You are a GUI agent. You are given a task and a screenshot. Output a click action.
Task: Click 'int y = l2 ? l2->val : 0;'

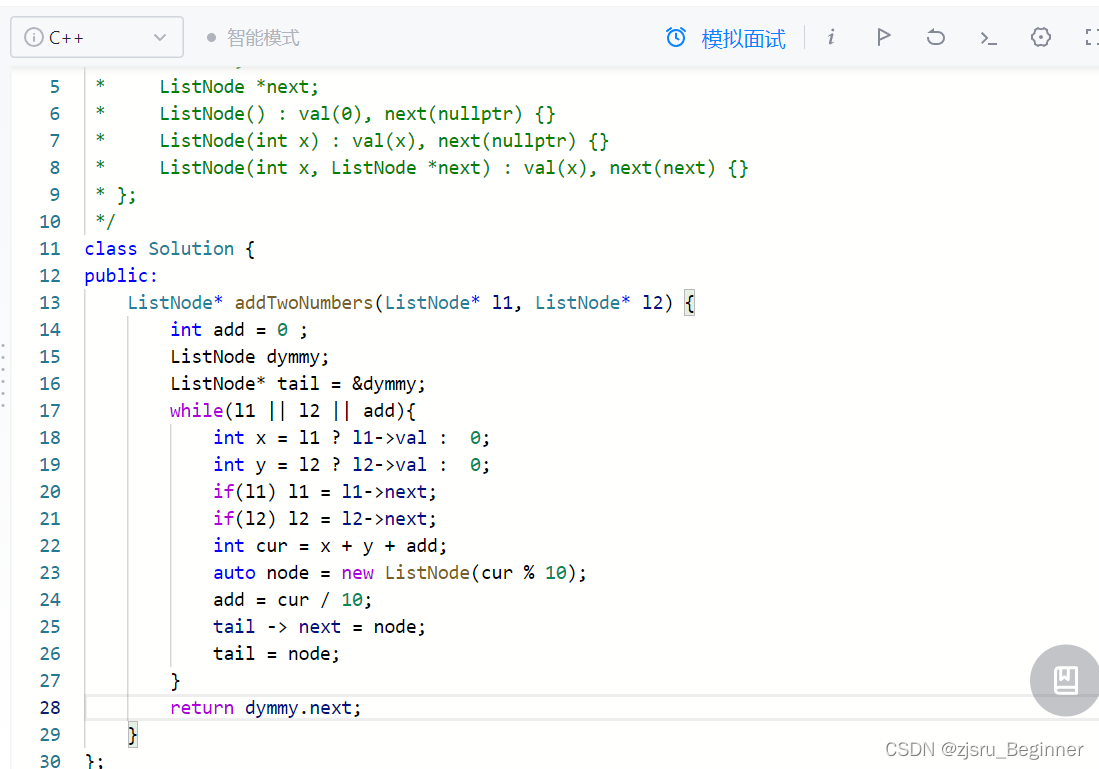tap(351, 465)
